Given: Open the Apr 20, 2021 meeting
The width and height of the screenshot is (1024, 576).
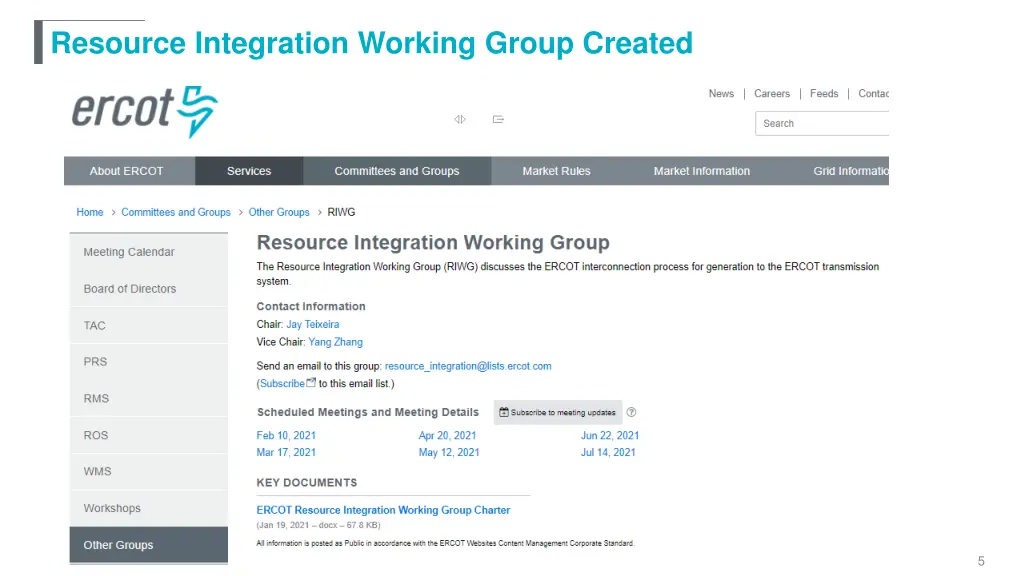Looking at the screenshot, I should pos(447,436).
